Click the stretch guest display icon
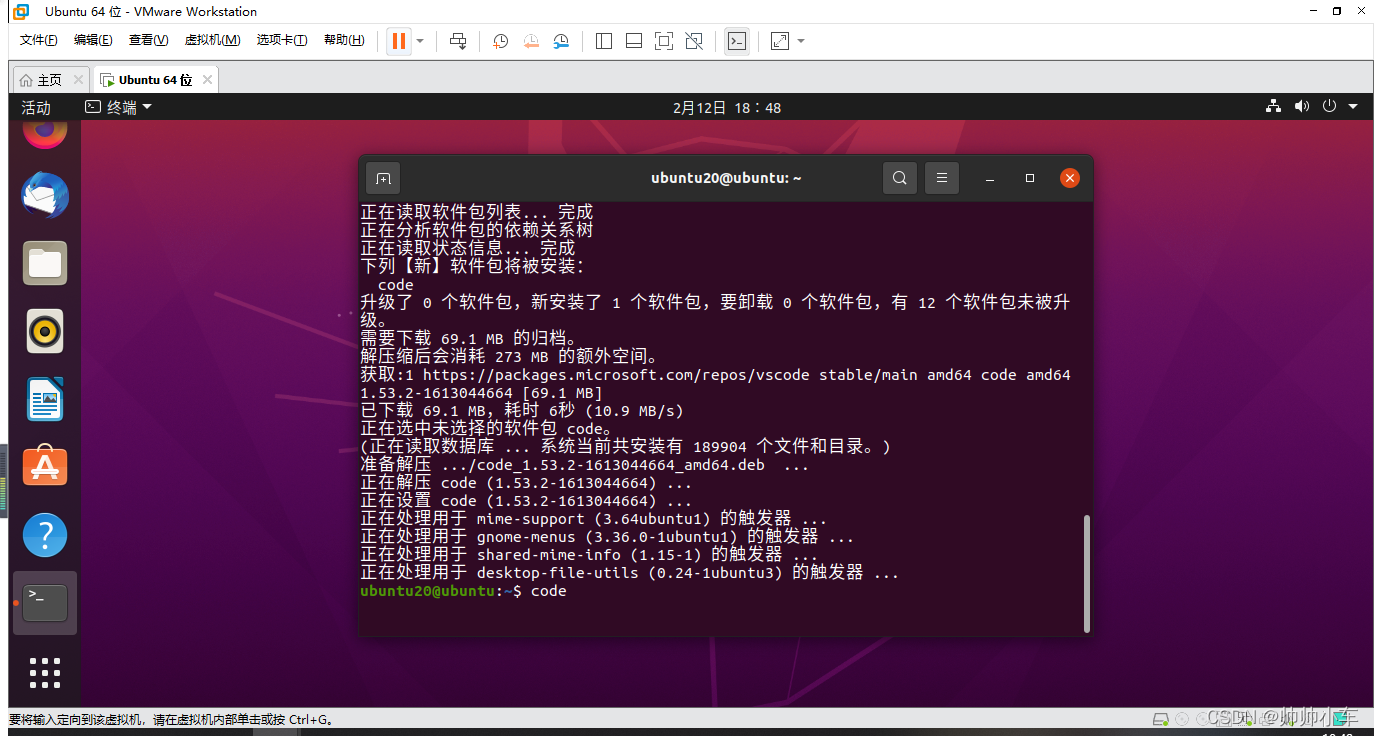The width and height of the screenshot is (1374, 736). (780, 41)
